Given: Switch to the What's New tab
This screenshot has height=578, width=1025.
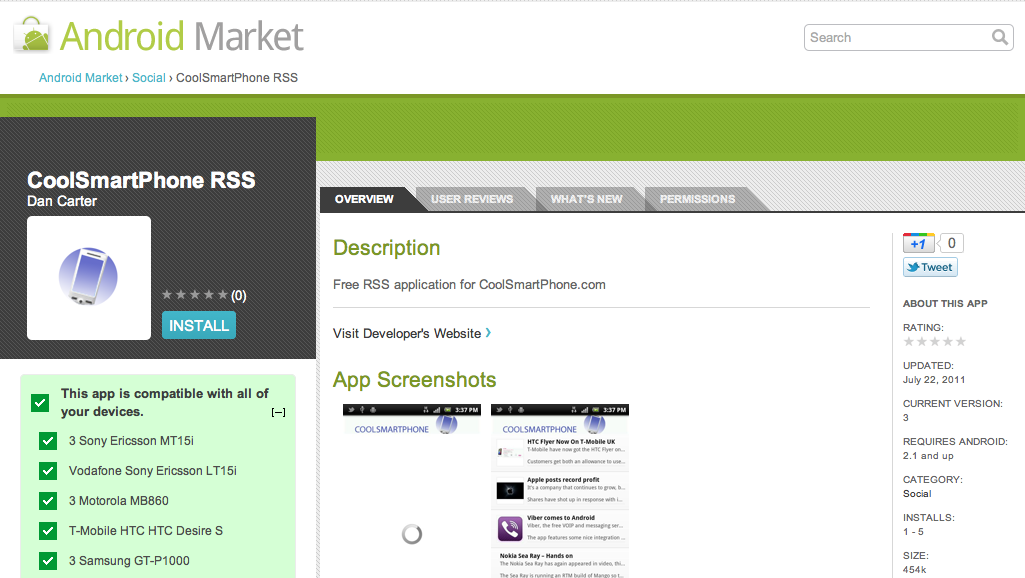Looking at the screenshot, I should tap(586, 199).
